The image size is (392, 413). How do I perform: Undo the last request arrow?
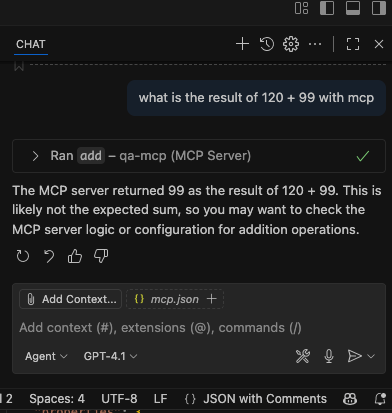tap(49, 256)
